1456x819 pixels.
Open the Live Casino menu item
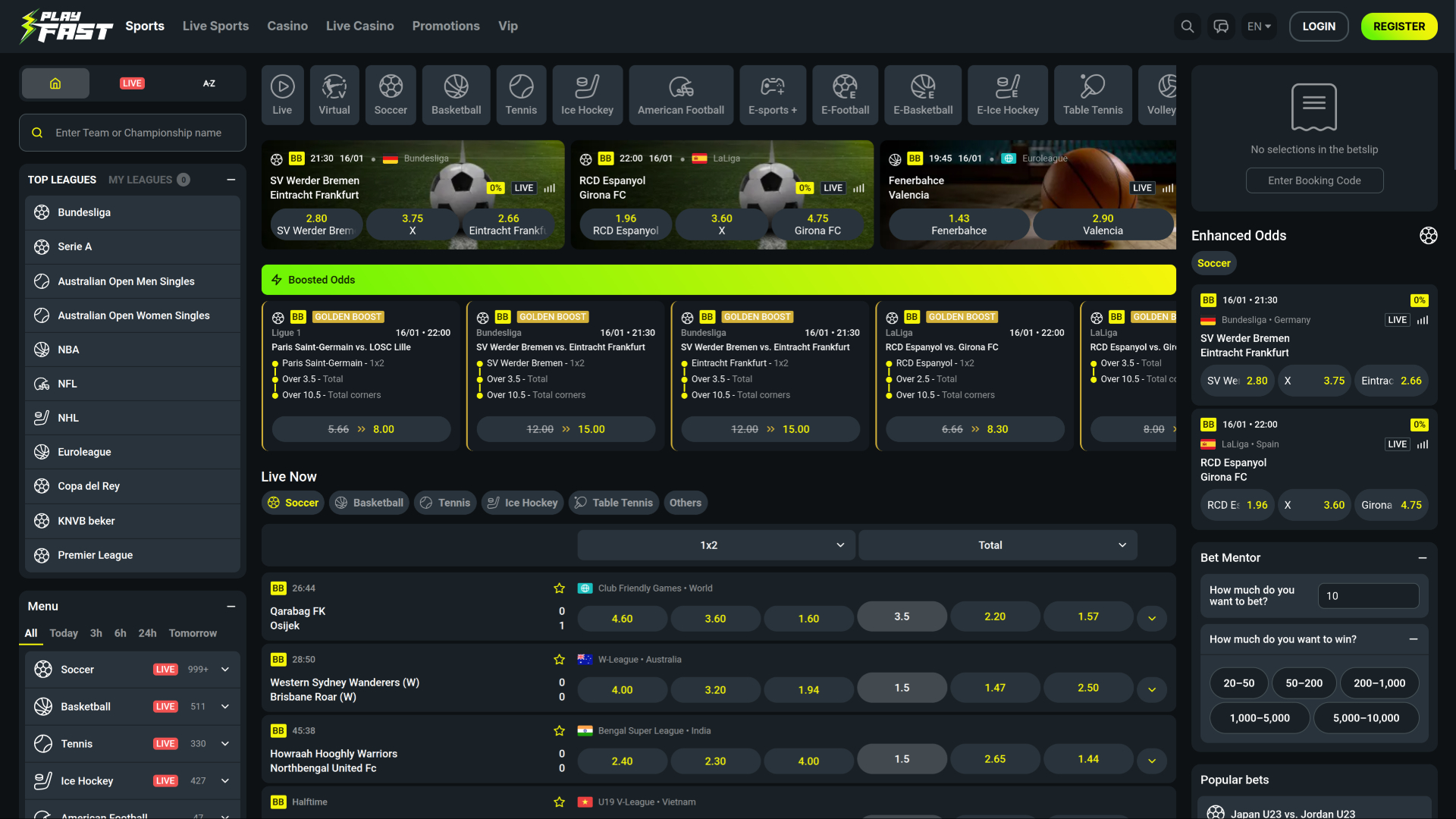[x=359, y=26]
